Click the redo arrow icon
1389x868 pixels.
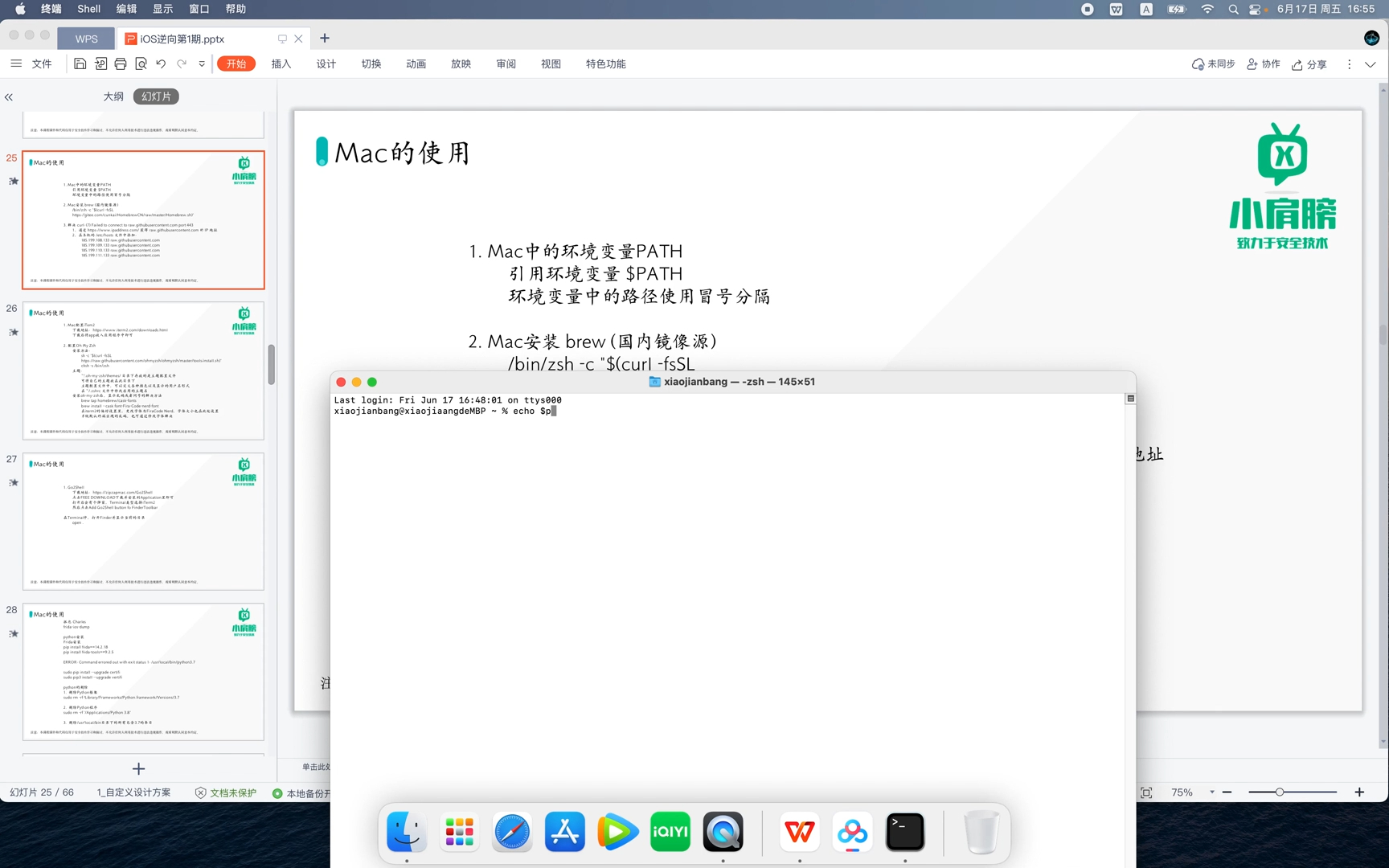pos(182,63)
